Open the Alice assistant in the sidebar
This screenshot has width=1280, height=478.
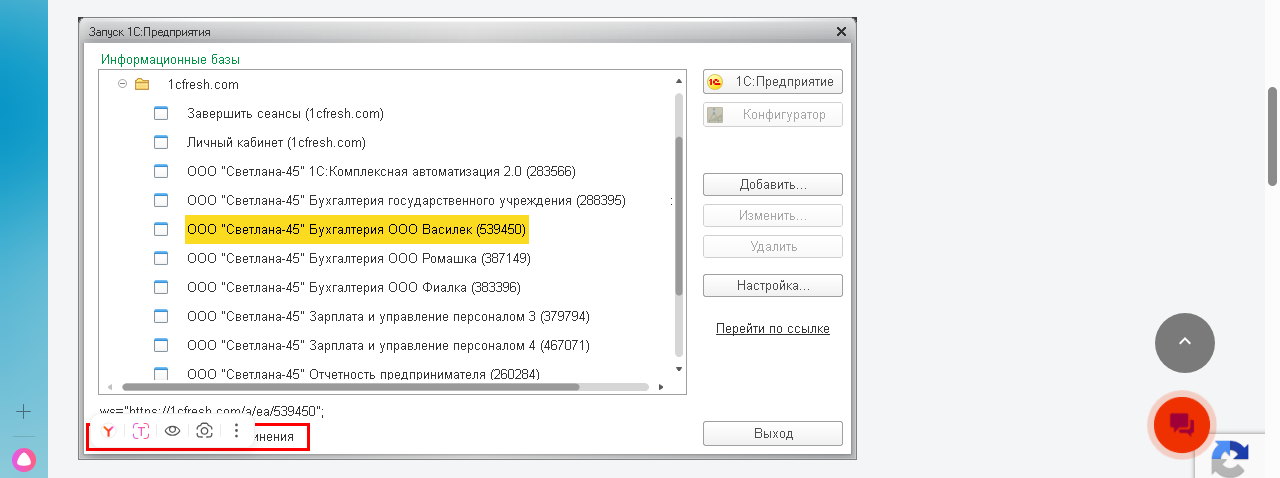[24, 460]
